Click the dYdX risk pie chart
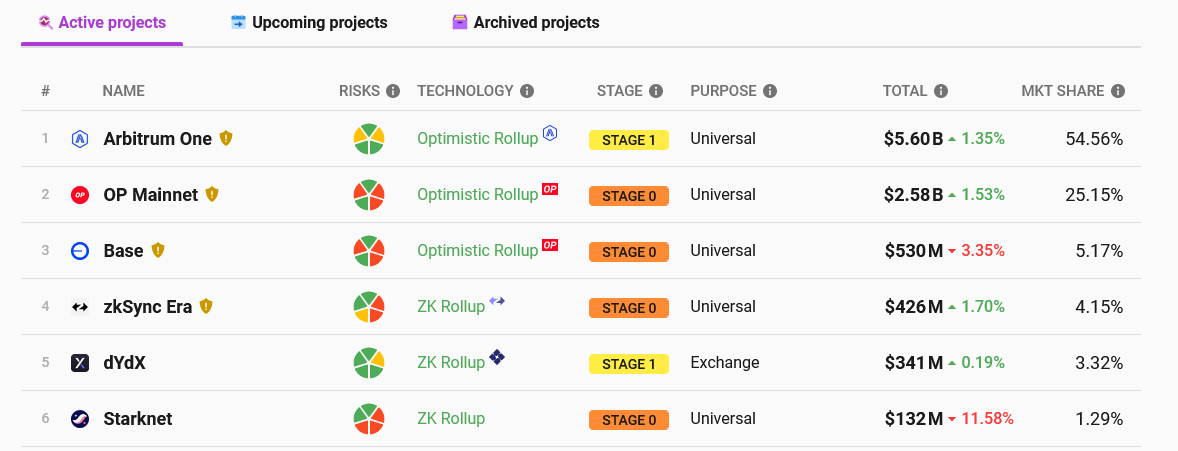Image resolution: width=1178 pixels, height=451 pixels. point(369,363)
